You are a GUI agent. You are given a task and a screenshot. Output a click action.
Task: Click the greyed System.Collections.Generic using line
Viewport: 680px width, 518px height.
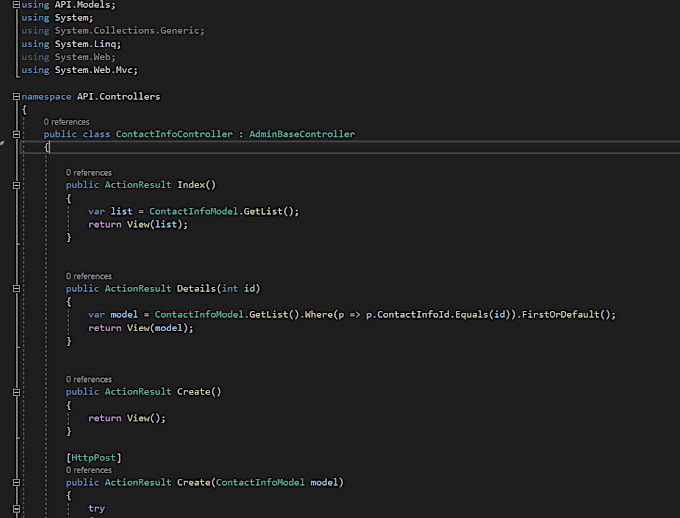113,31
